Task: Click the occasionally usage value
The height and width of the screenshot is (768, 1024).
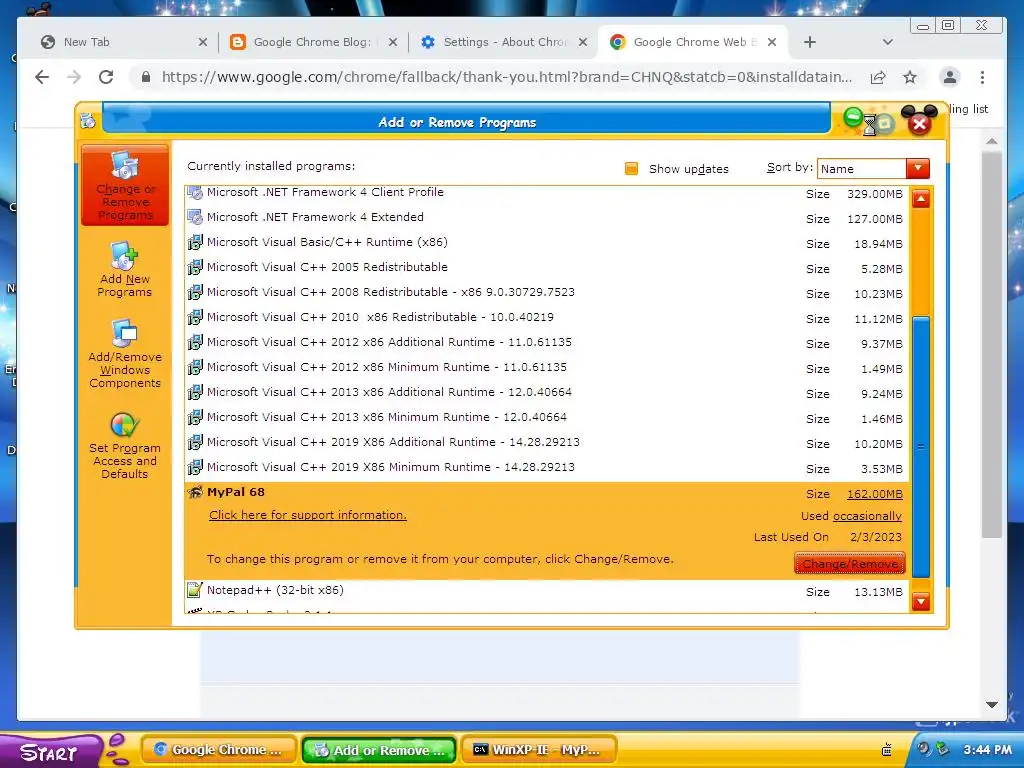Action: (867, 516)
